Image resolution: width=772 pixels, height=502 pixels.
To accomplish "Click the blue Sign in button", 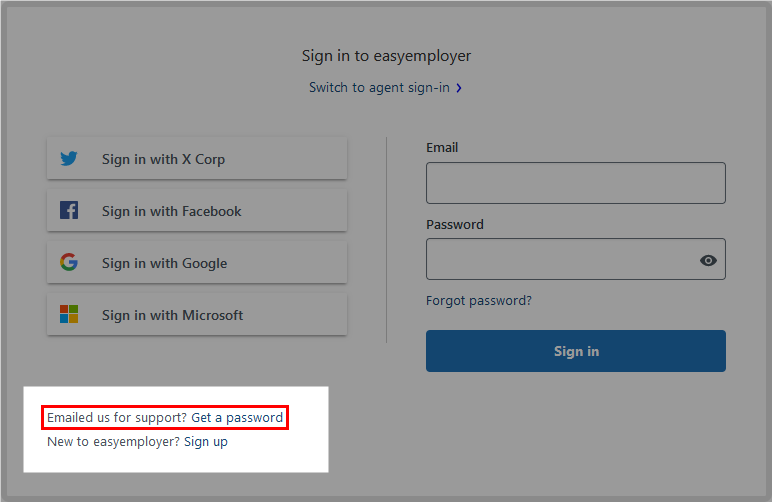I will pyautogui.click(x=576, y=351).
